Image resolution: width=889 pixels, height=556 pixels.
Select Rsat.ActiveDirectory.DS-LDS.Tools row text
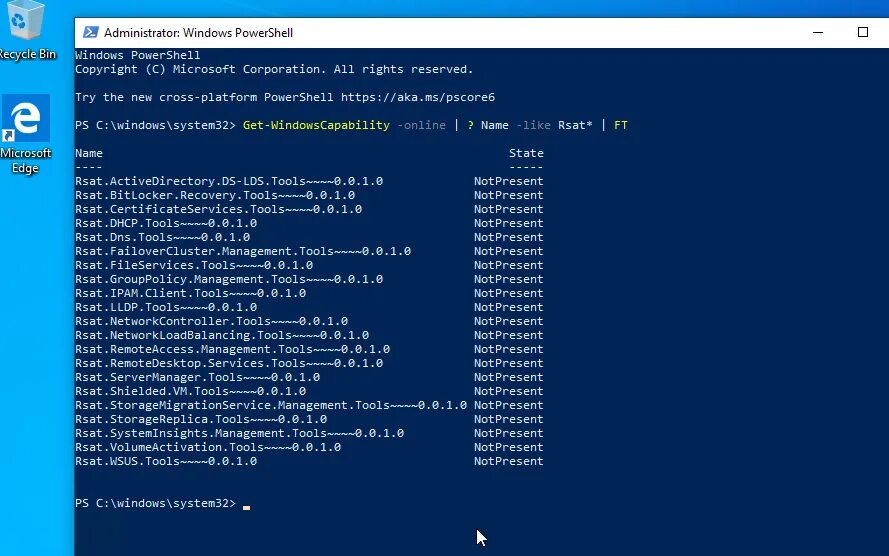tap(229, 181)
